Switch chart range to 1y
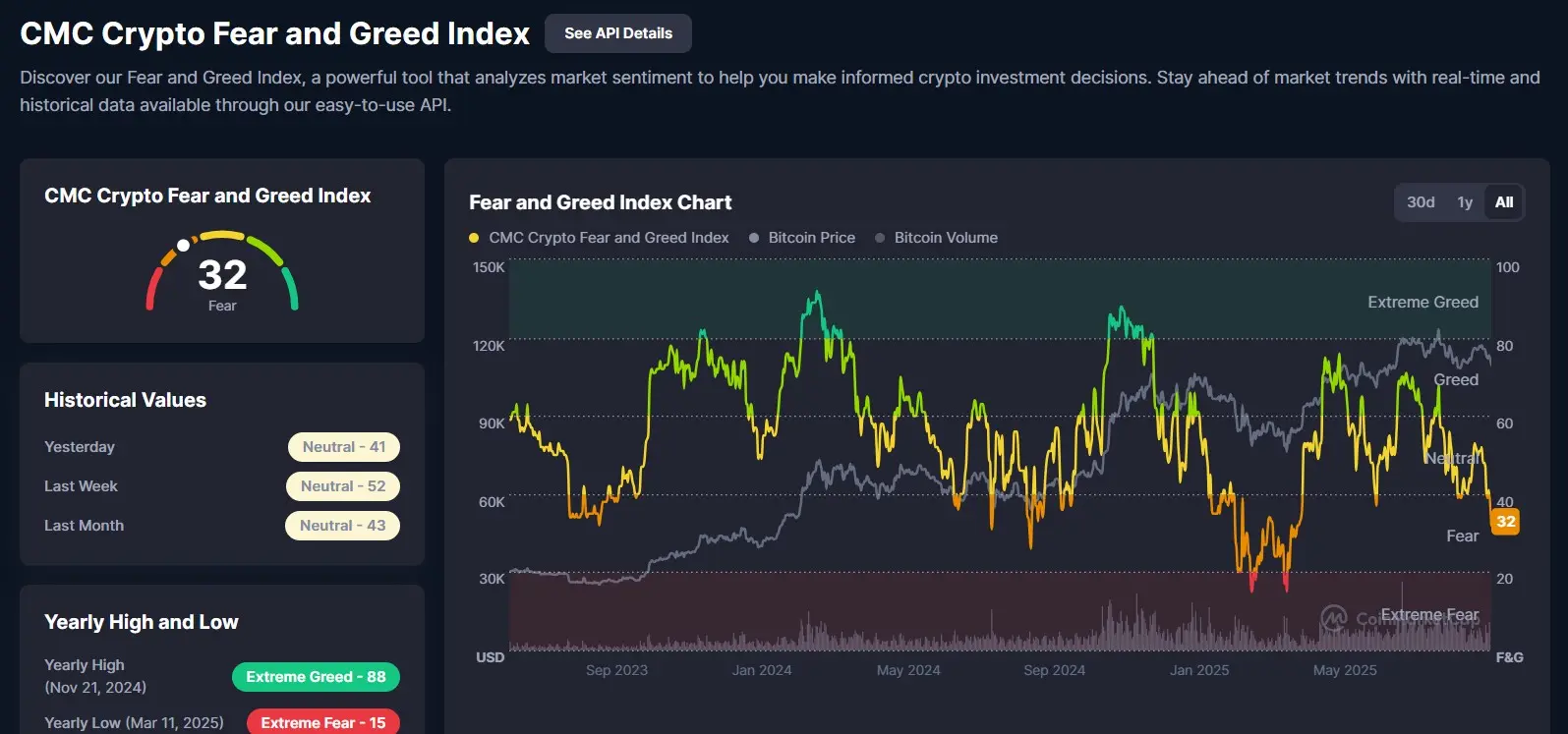The image size is (1568, 734). pyautogui.click(x=1465, y=202)
